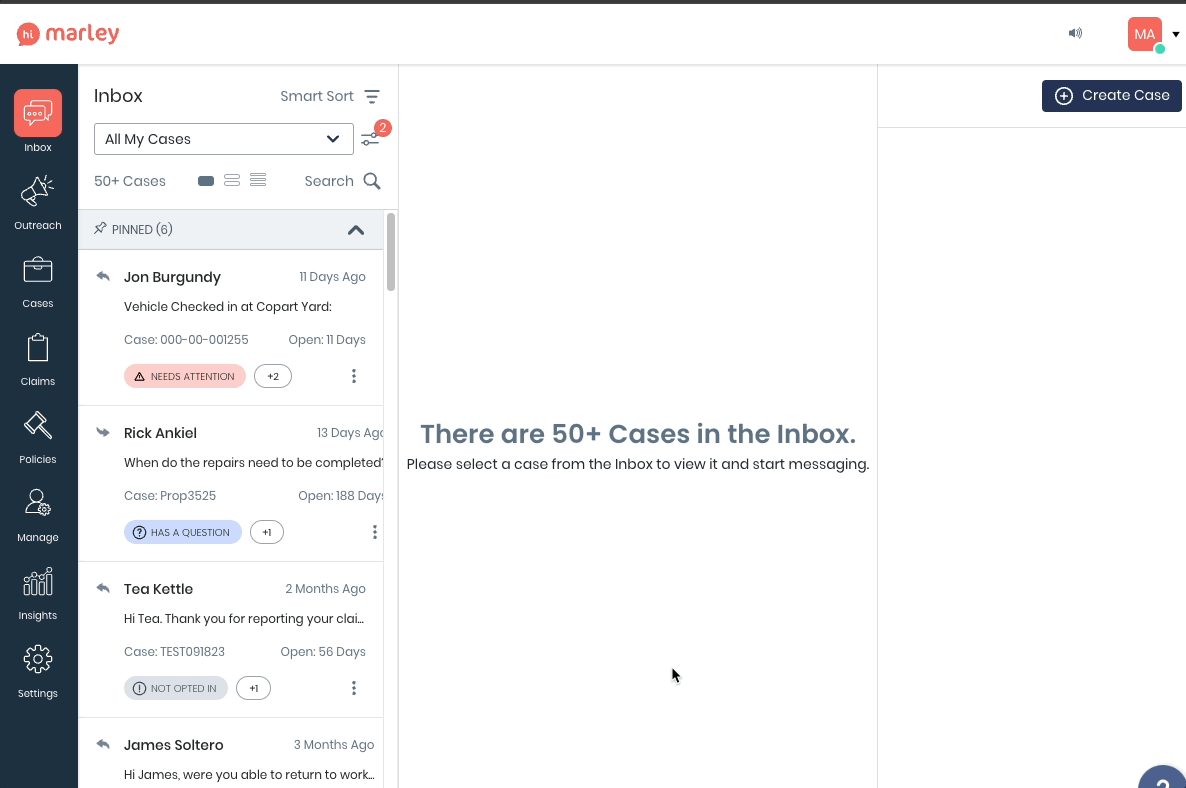The image size is (1186, 788).
Task: Open Jon Burgundy case options menu
Action: click(x=354, y=376)
